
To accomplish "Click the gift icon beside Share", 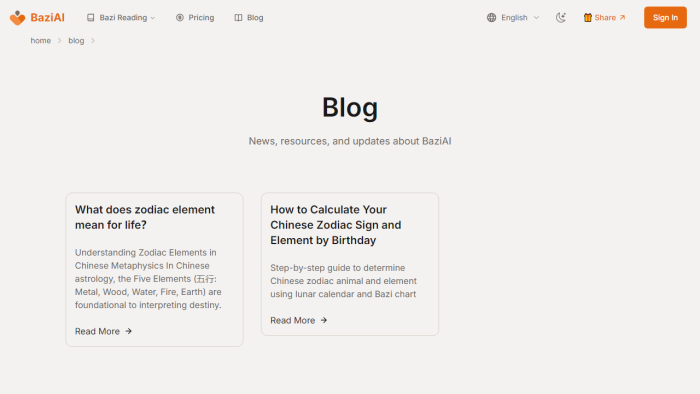I will [588, 17].
